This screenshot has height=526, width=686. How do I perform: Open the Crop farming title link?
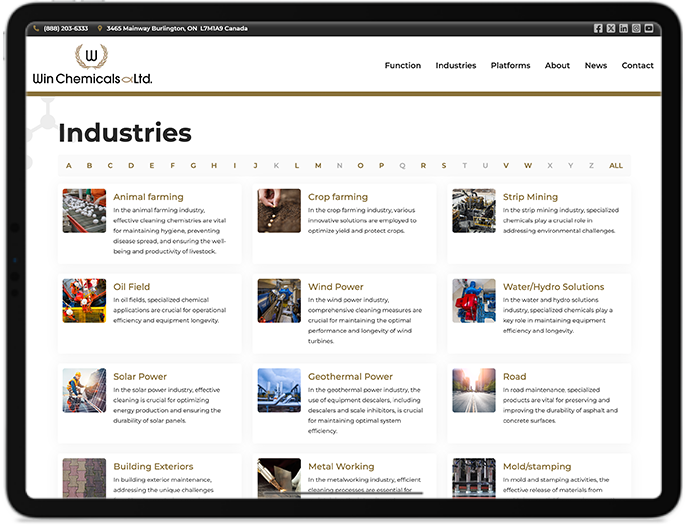(339, 197)
